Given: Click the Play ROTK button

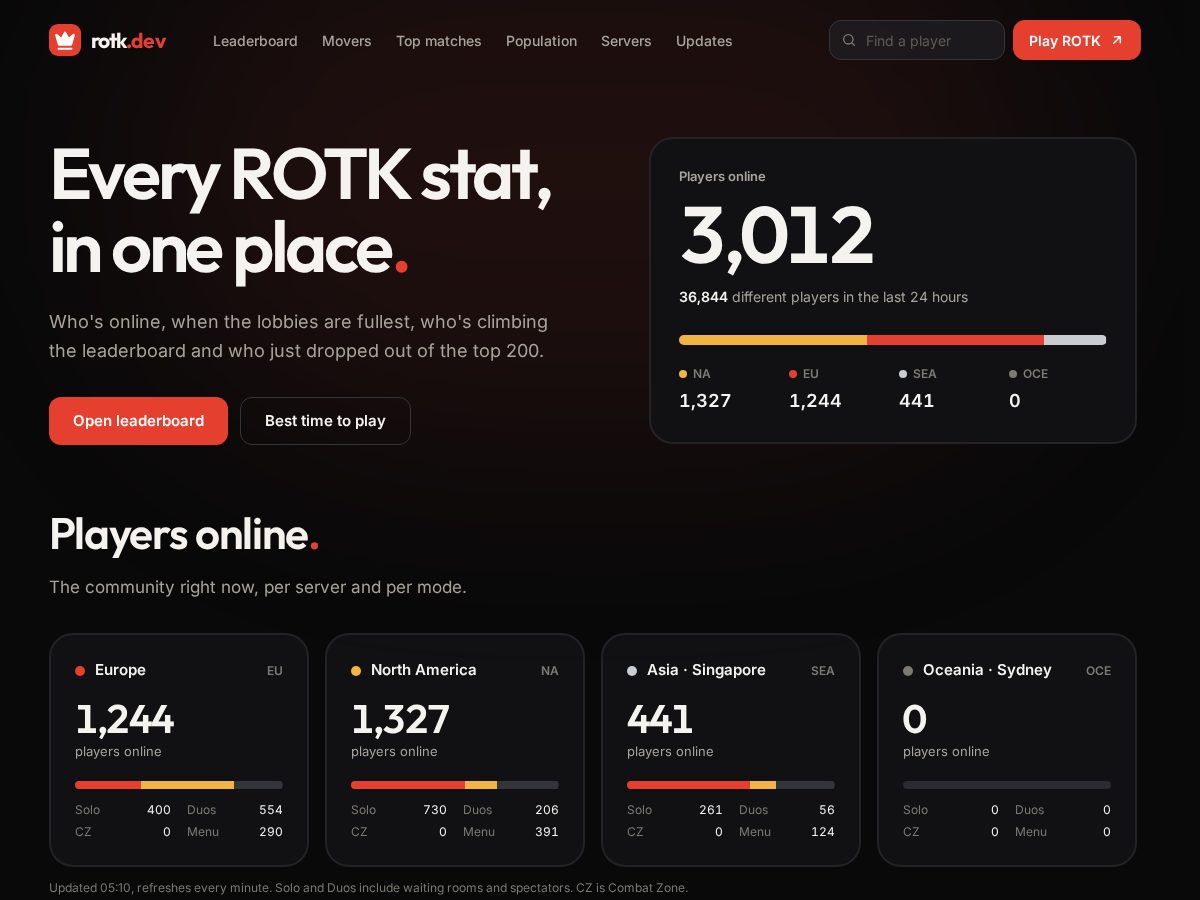Looking at the screenshot, I should [x=1077, y=40].
